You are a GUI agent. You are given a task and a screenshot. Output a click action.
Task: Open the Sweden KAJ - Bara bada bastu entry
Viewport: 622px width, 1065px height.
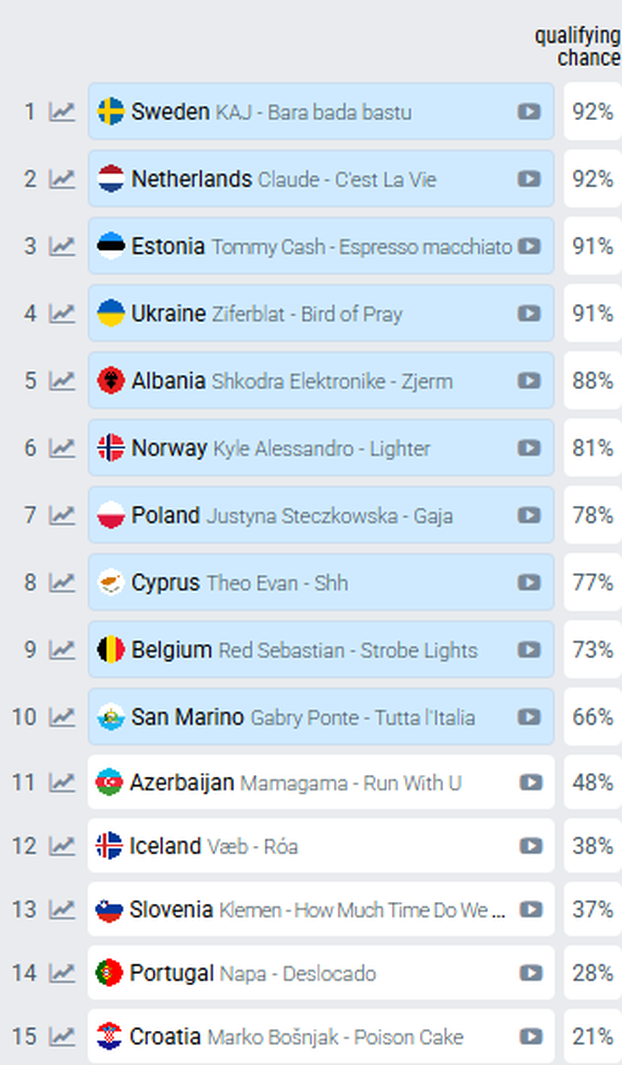click(321, 111)
